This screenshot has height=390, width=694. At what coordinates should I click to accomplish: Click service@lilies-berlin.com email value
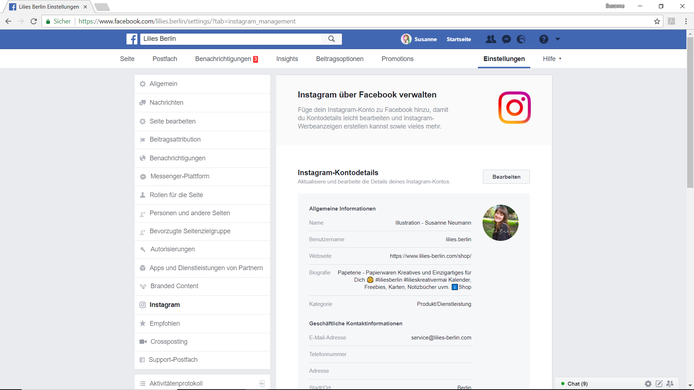click(441, 337)
